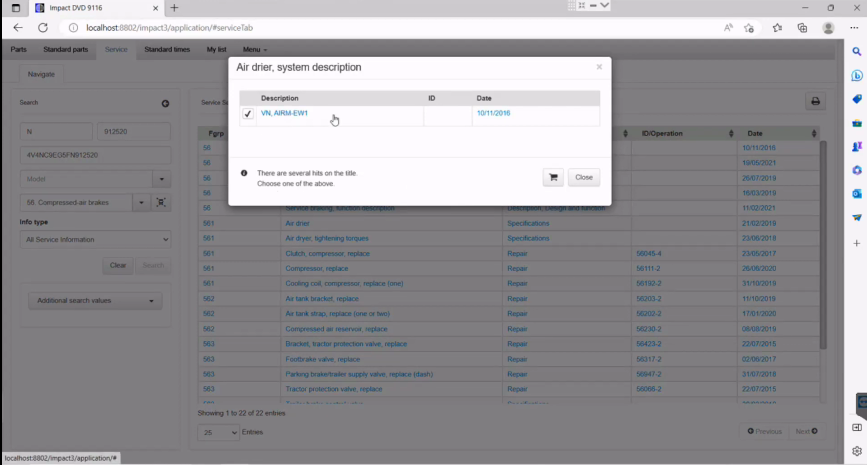Switch to the Standard parts tab
The width and height of the screenshot is (867, 465).
tap(66, 49)
